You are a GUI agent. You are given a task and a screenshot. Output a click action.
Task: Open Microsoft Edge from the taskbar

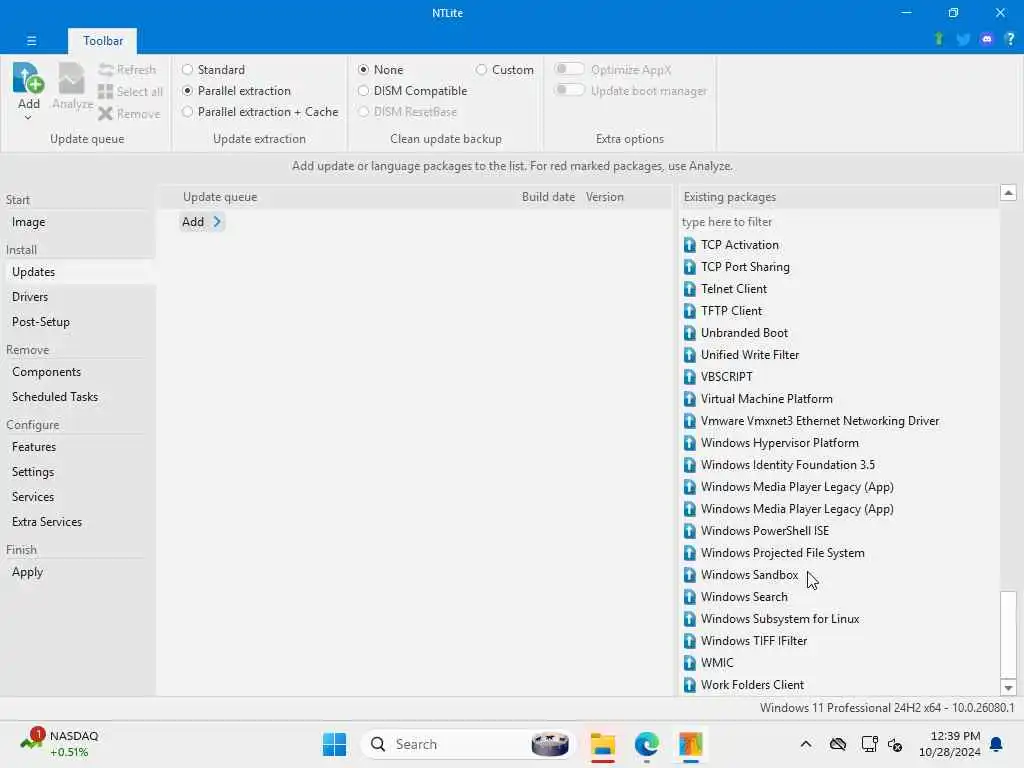pos(647,744)
